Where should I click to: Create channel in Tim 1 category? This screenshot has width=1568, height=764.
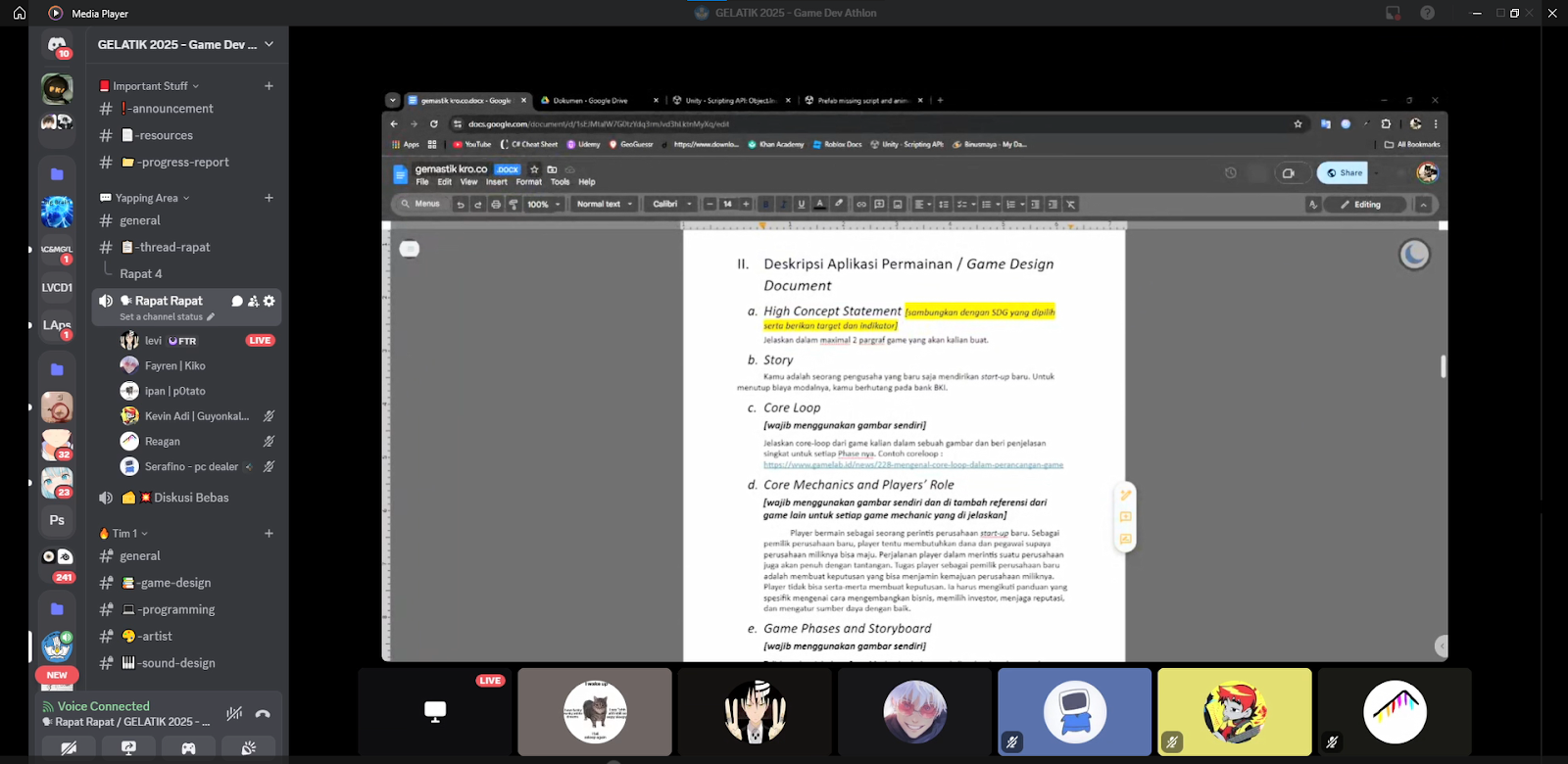point(269,534)
